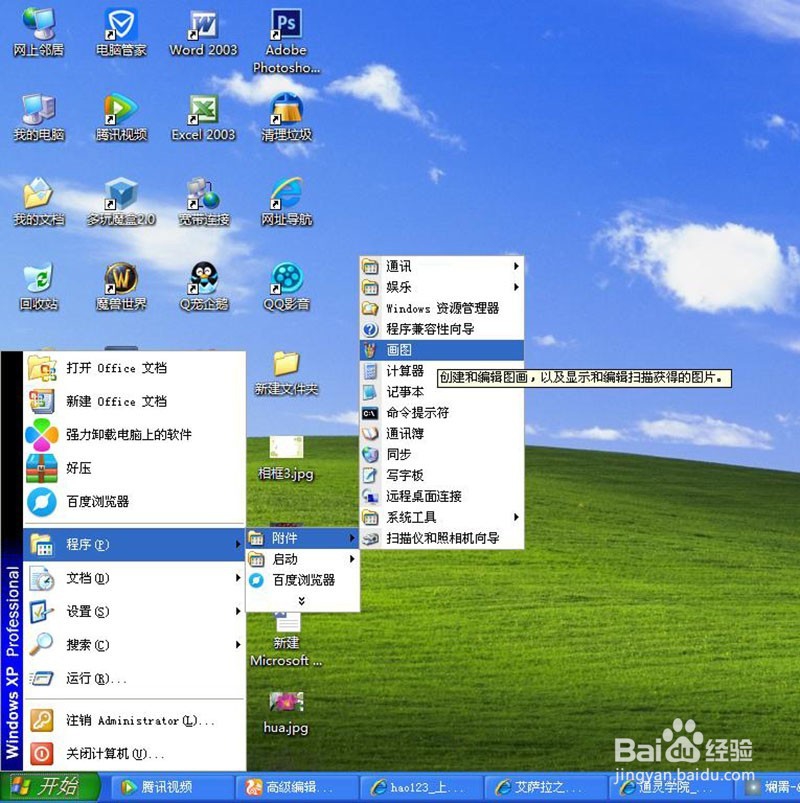Click the 新建 Microsoft document icon

286,640
